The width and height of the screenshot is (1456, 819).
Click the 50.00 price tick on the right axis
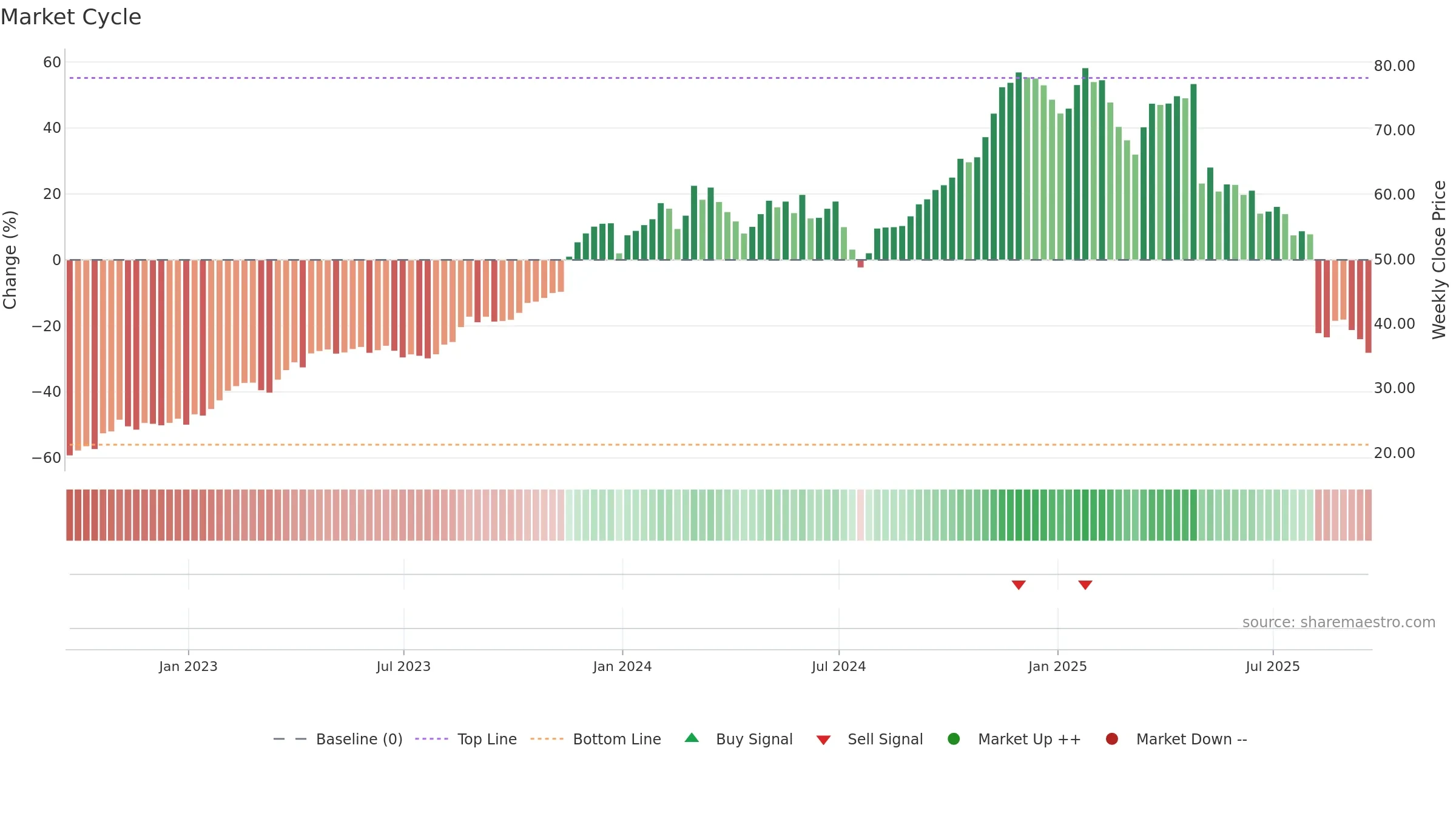[1394, 260]
